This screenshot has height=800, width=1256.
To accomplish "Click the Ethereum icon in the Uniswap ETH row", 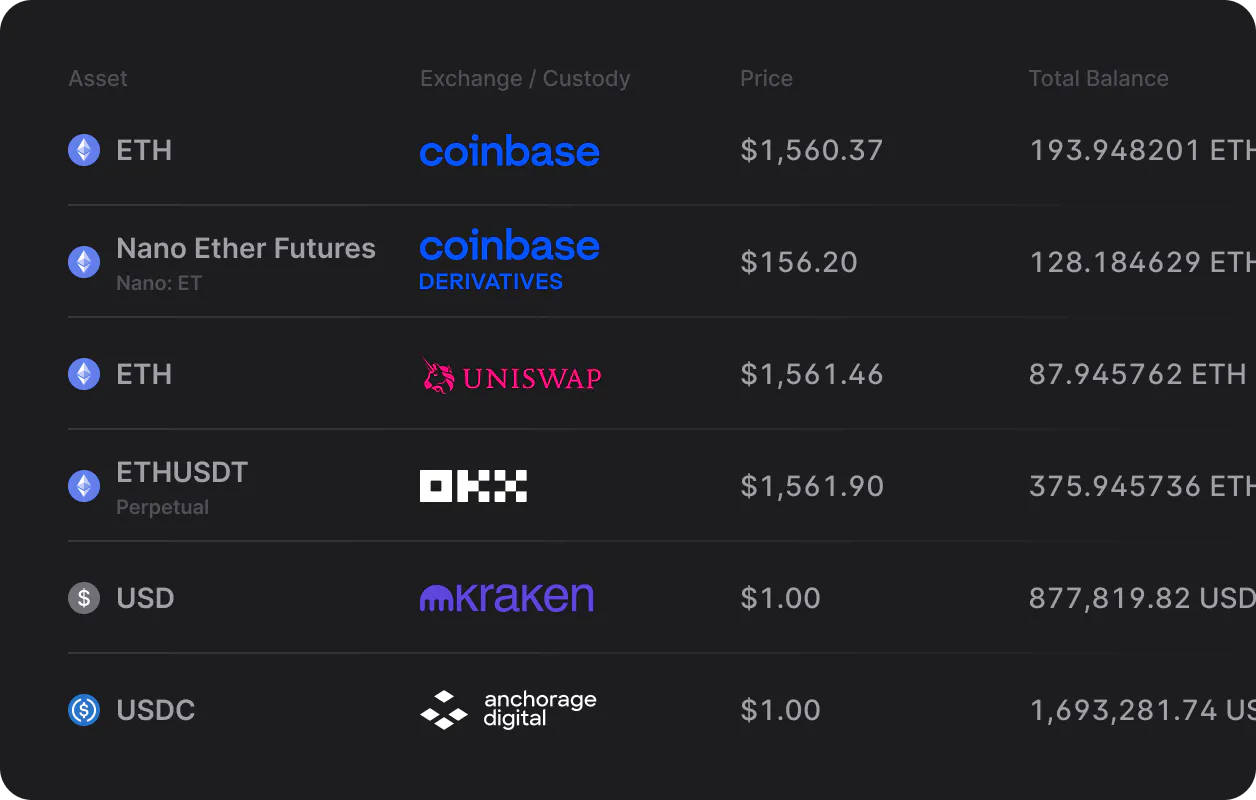I will click(84, 374).
